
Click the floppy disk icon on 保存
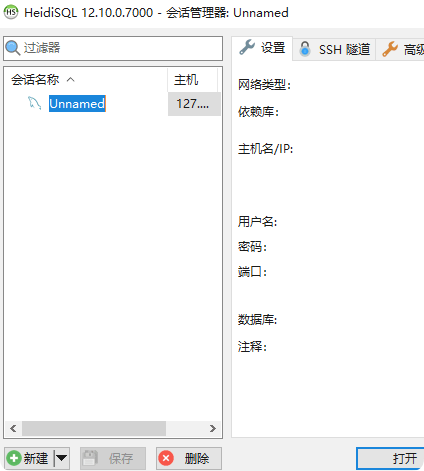click(x=90, y=458)
